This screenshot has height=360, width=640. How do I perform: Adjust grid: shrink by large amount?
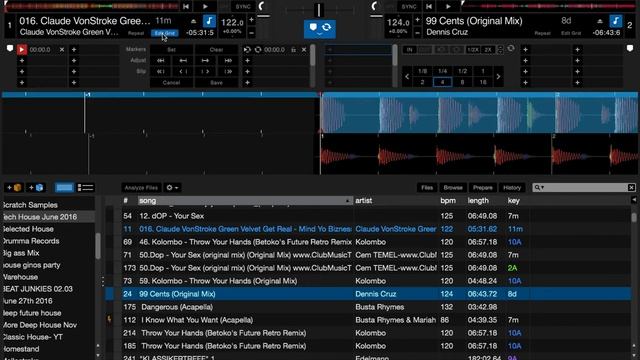tap(160, 60)
